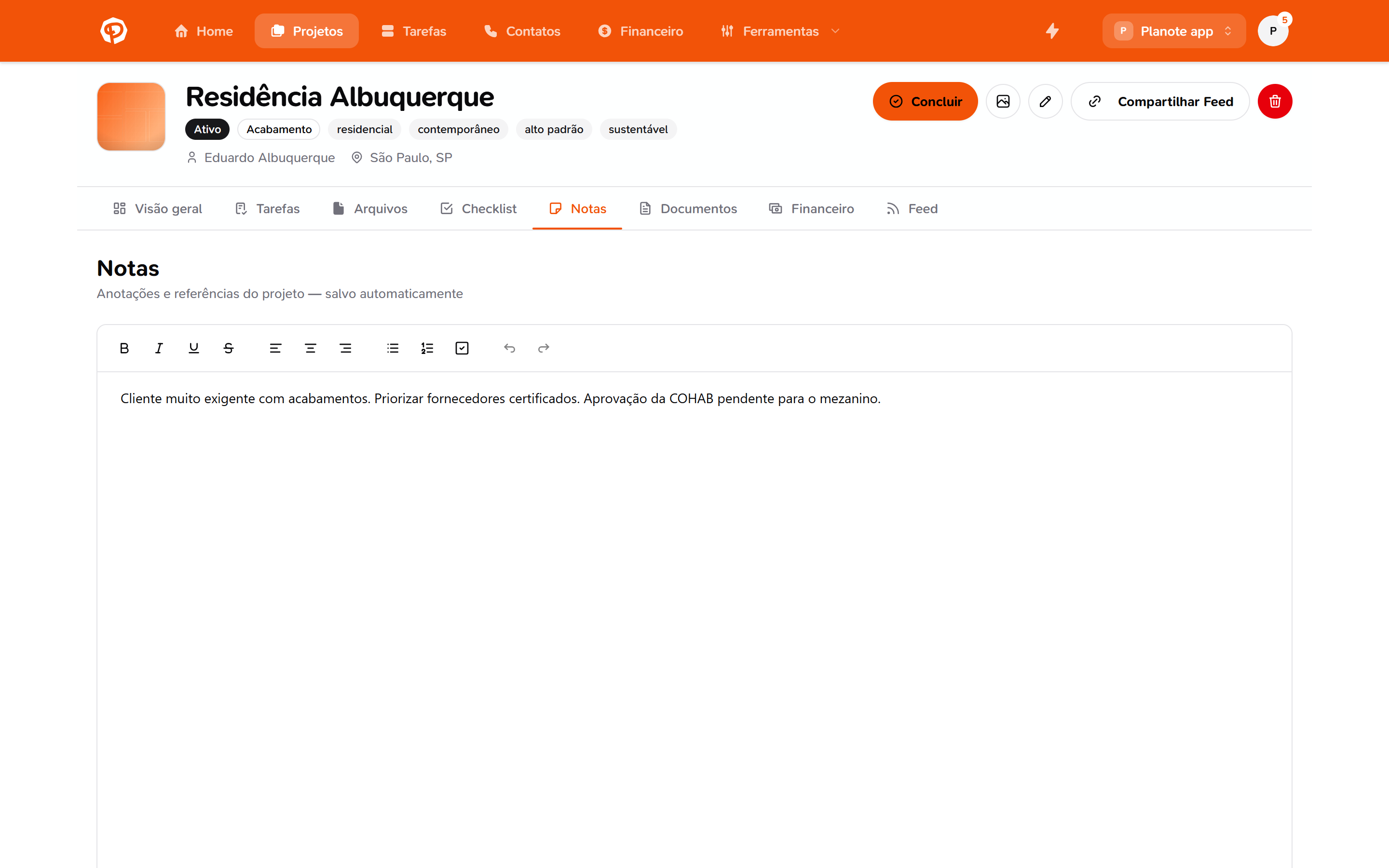Click the Ativo status badge
Image resolution: width=1389 pixels, height=868 pixels.
pos(207,129)
